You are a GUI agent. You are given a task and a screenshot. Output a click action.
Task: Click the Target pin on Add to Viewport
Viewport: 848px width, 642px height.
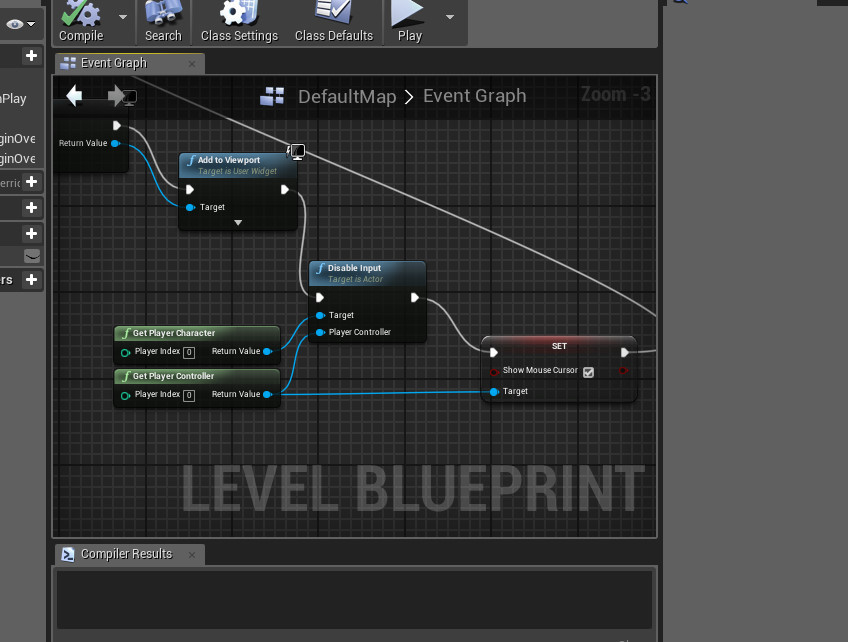(190, 207)
